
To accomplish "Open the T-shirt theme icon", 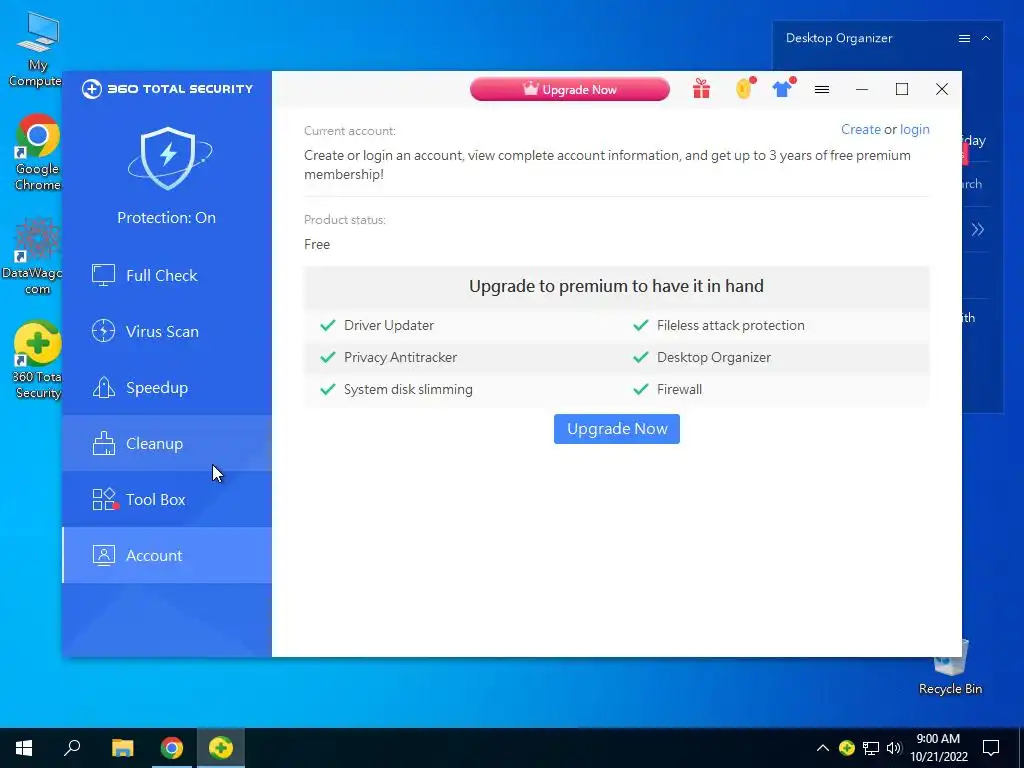I will pyautogui.click(x=783, y=88).
